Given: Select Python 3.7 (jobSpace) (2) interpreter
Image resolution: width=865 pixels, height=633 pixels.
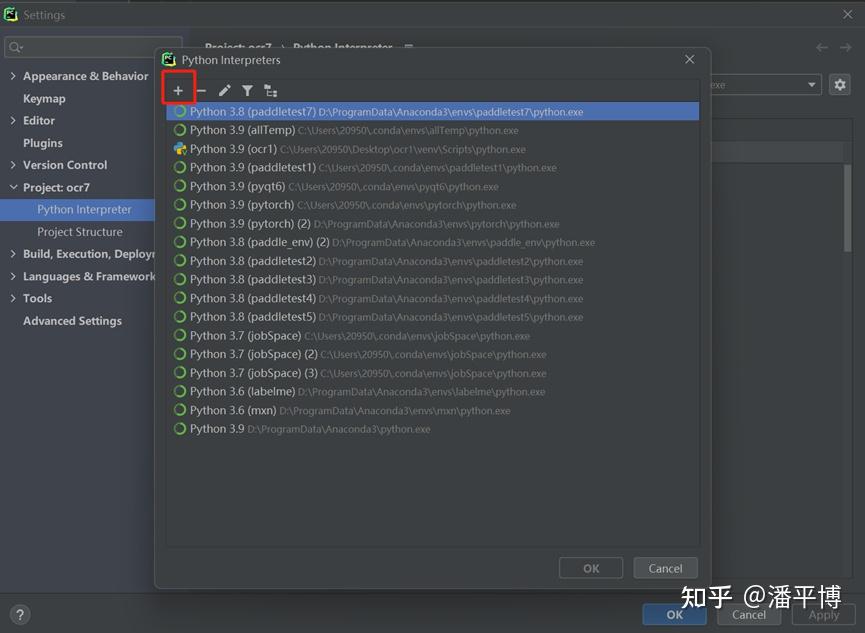Looking at the screenshot, I should click(432, 354).
